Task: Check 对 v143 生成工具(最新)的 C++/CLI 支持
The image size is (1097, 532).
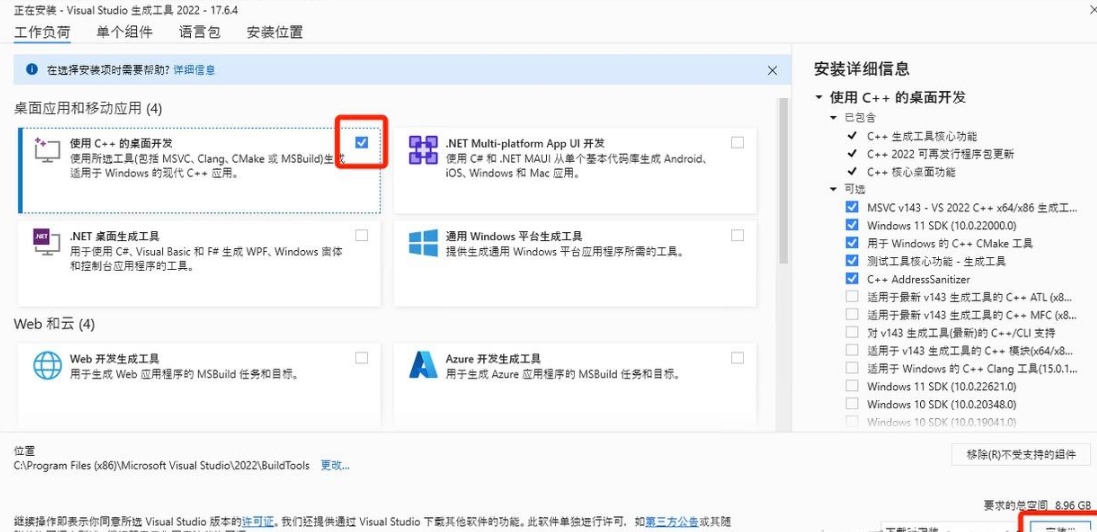Action: [851, 332]
